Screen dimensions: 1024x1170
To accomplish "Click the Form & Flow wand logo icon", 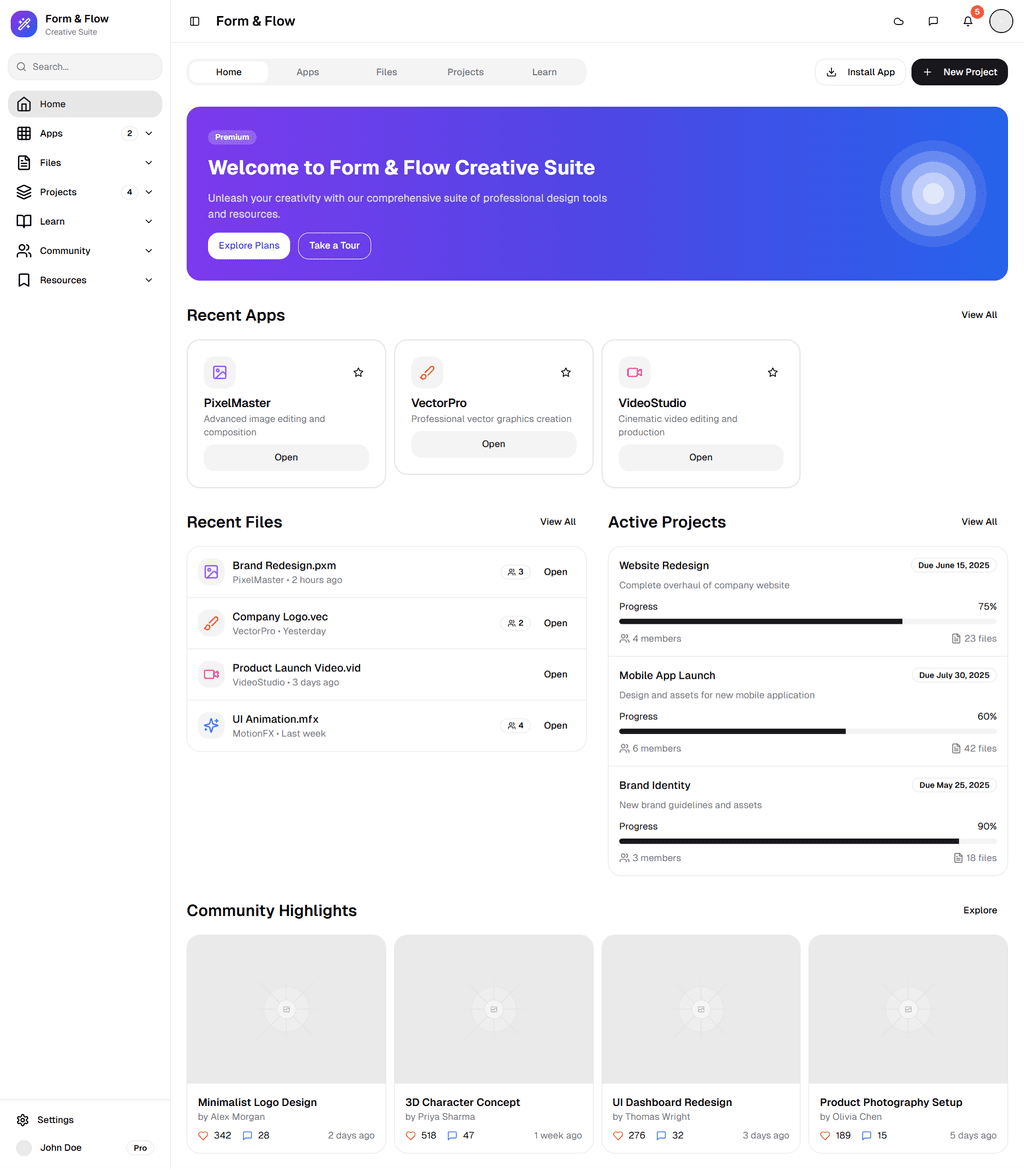I will [24, 24].
